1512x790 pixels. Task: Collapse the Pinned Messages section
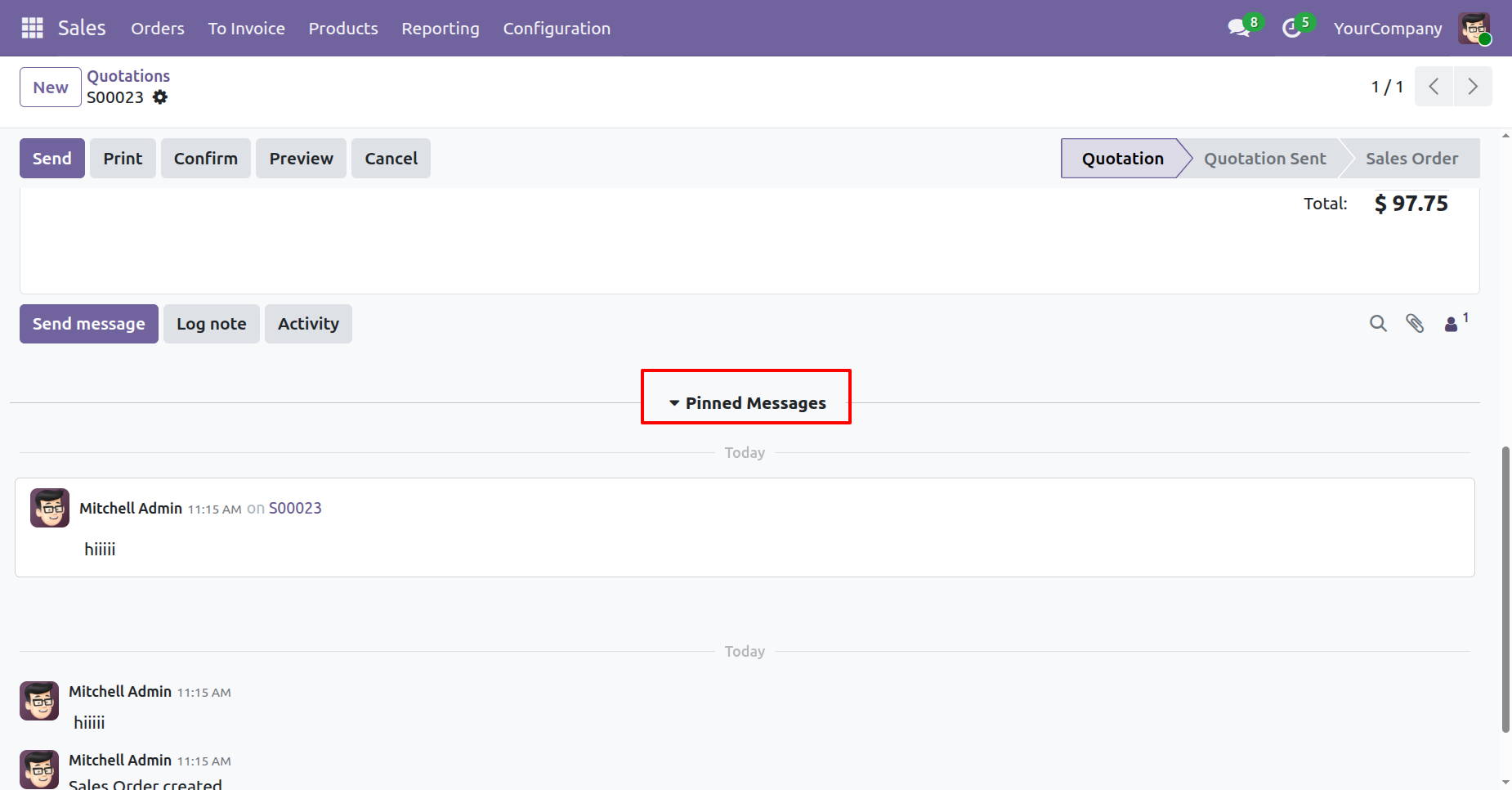[747, 403]
